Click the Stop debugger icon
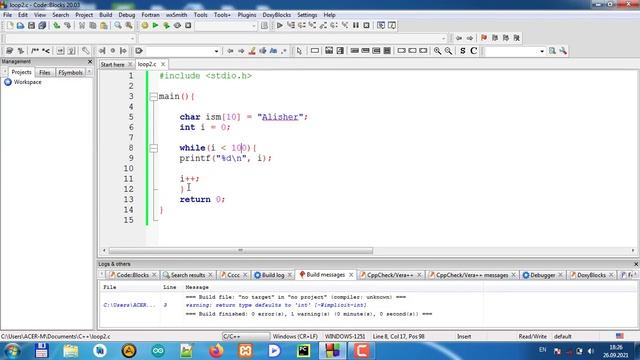640x360 pixels. point(367,26)
